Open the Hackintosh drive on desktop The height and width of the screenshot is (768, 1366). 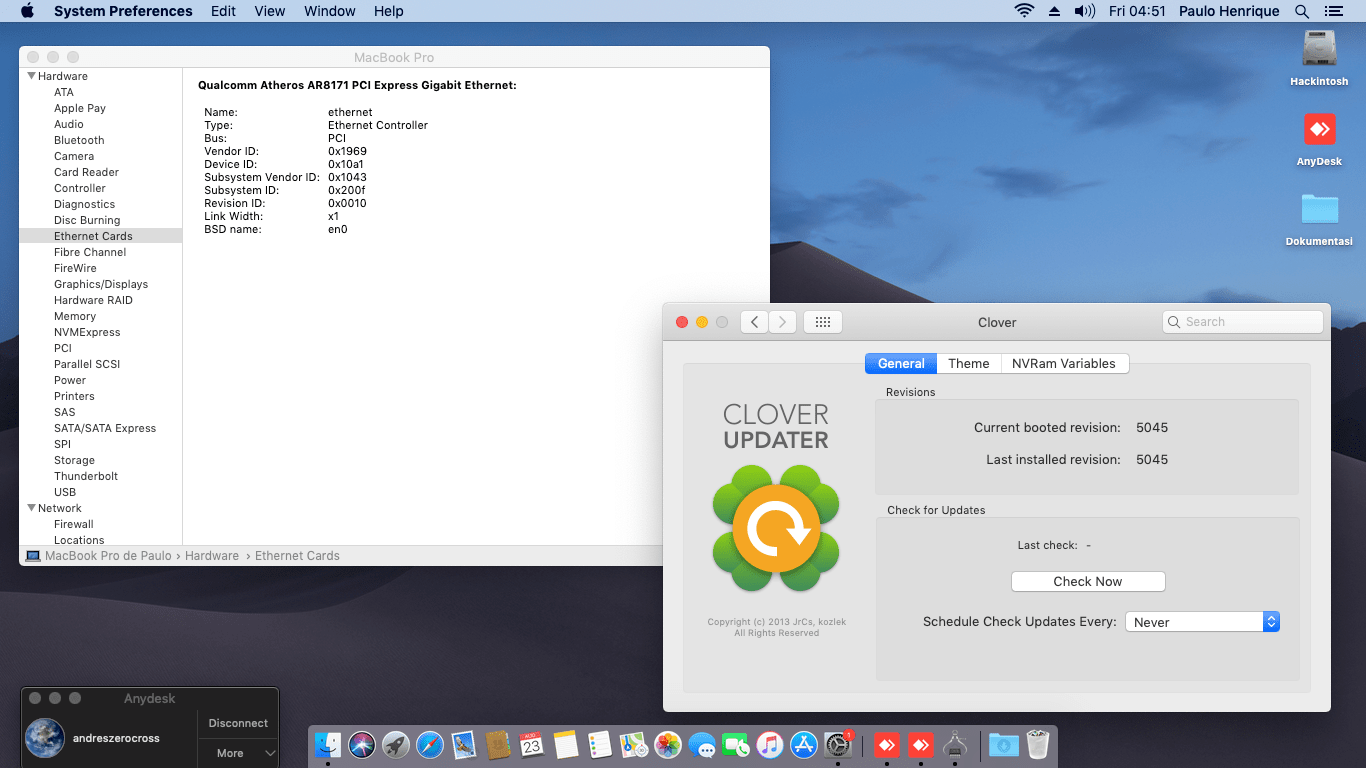coord(1319,50)
